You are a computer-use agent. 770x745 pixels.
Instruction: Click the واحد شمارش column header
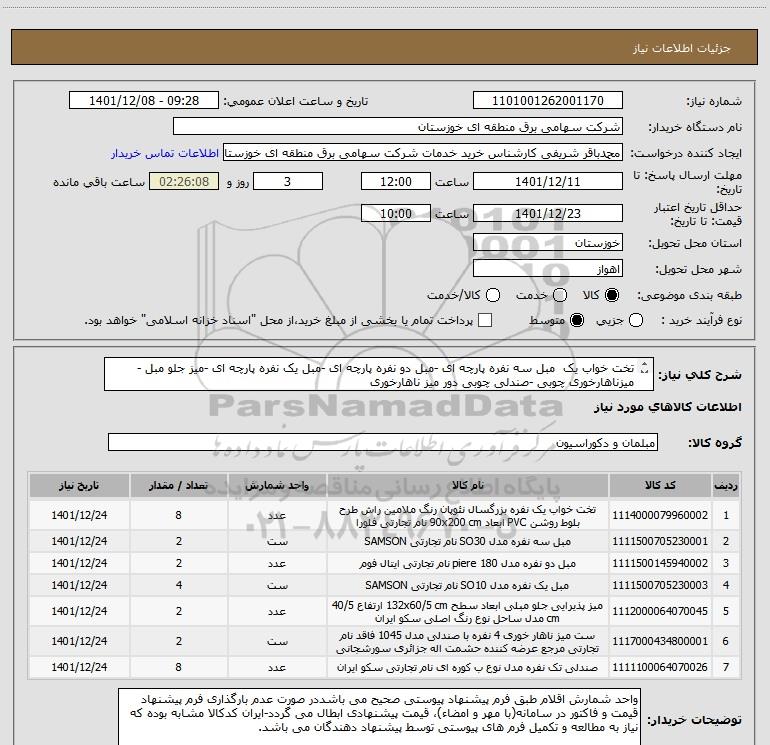(277, 486)
